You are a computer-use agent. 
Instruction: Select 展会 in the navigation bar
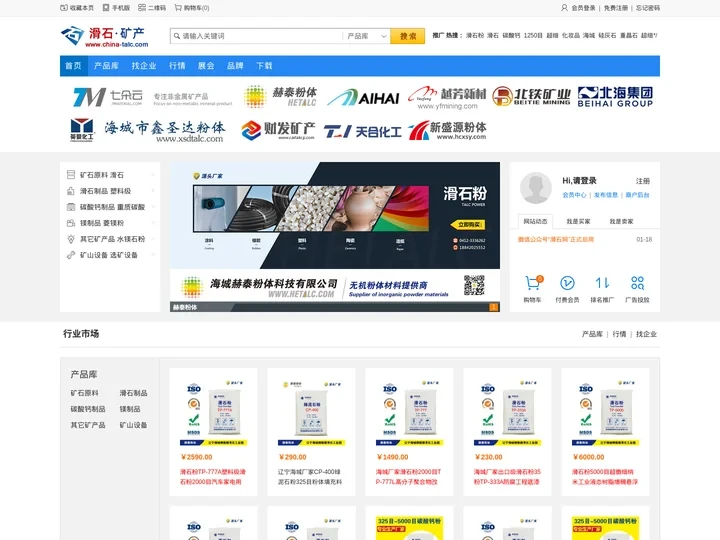coord(206,66)
